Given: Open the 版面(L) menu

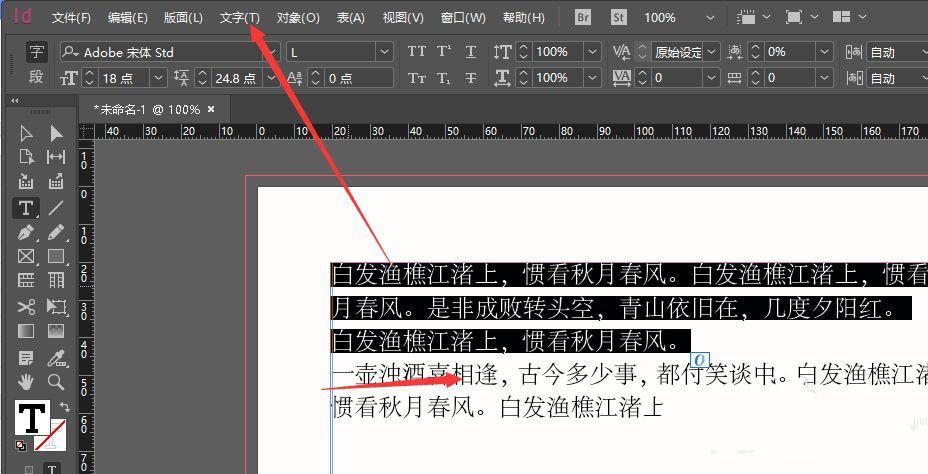Looking at the screenshot, I should (183, 18).
